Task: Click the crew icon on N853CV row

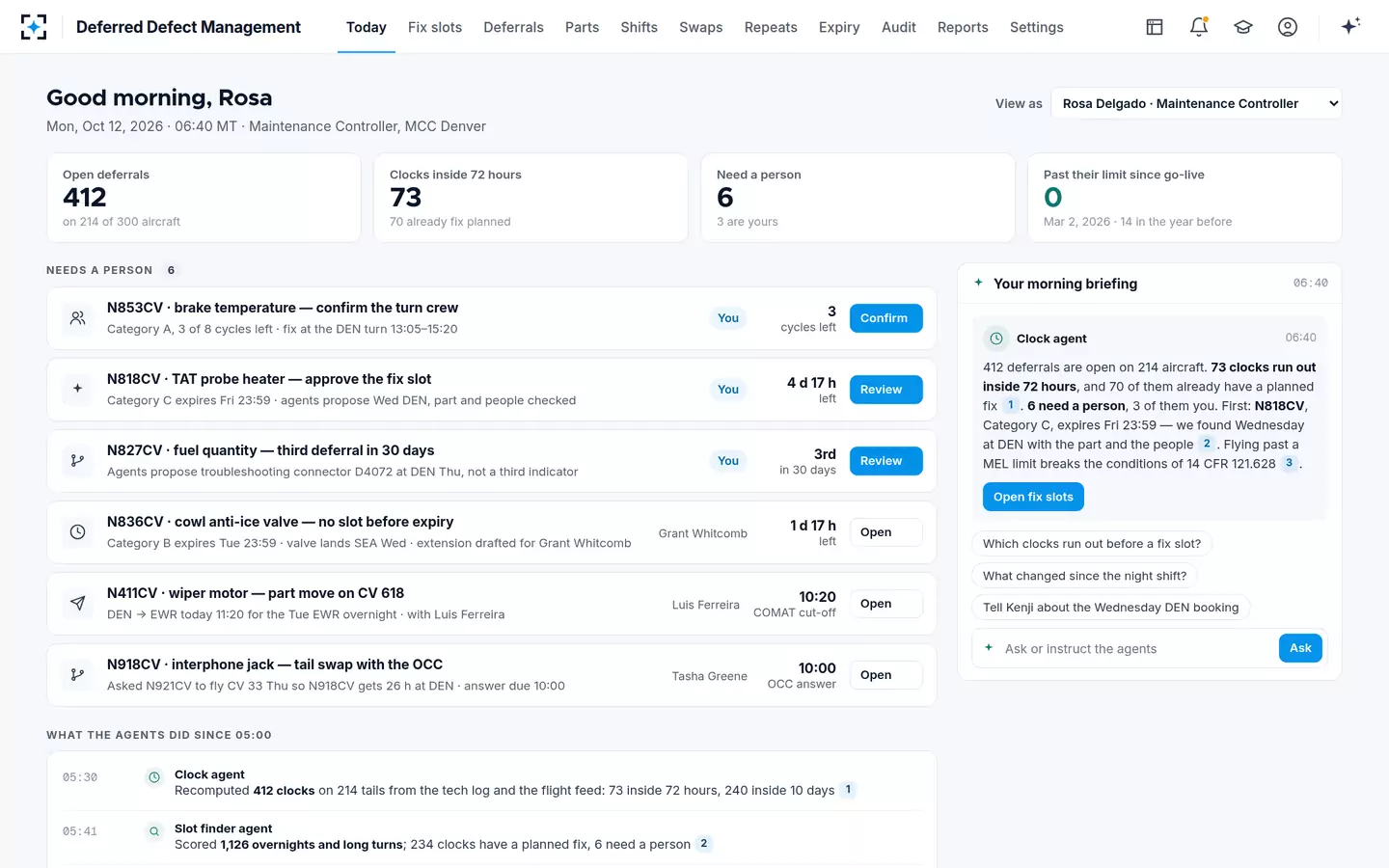Action: click(x=78, y=318)
